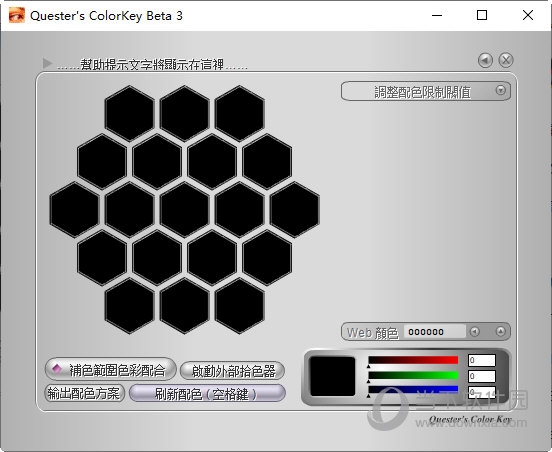This screenshot has width=552, height=452.
Task: Expand the 調整配色限制閾值 dropdown arrow
Action: coord(500,90)
